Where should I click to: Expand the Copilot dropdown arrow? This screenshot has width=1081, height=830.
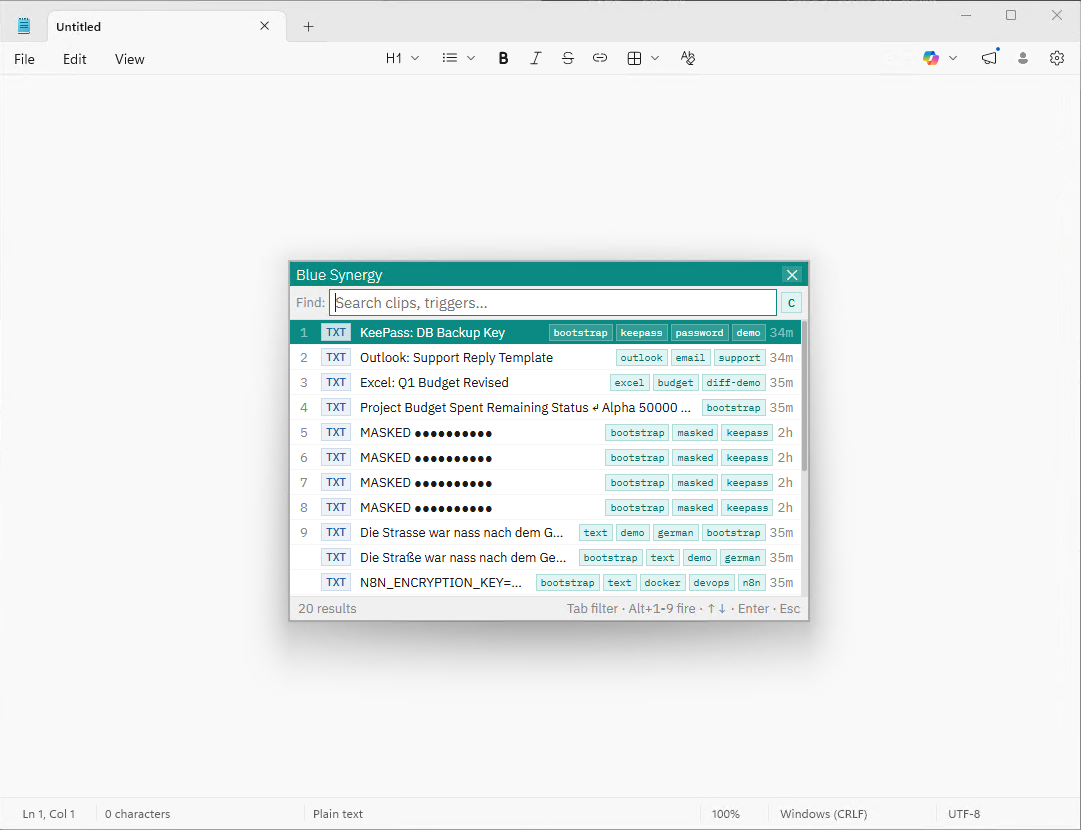pyautogui.click(x=953, y=59)
